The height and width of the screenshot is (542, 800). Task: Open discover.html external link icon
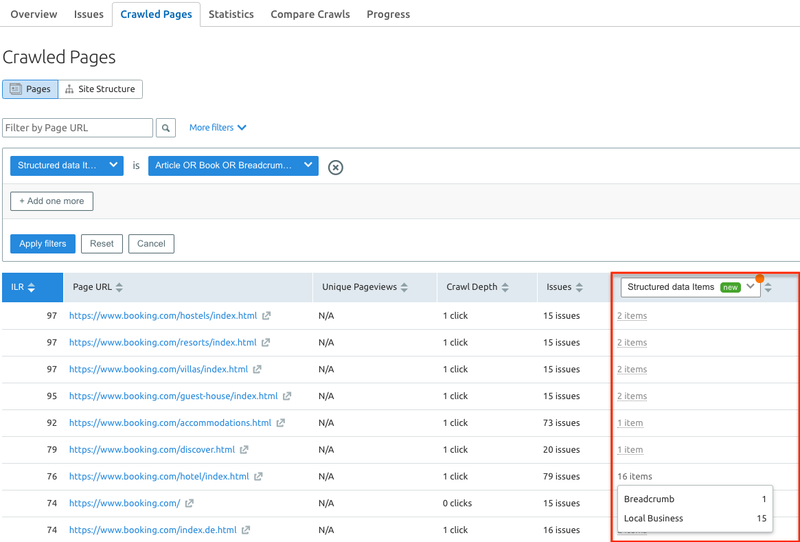tap(244, 450)
